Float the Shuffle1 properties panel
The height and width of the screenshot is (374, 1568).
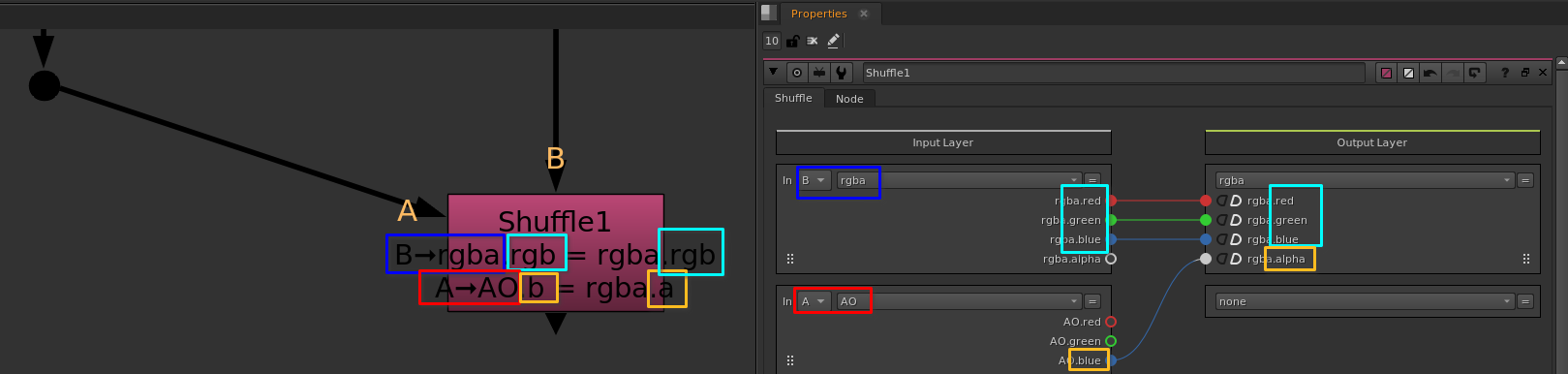[1524, 73]
